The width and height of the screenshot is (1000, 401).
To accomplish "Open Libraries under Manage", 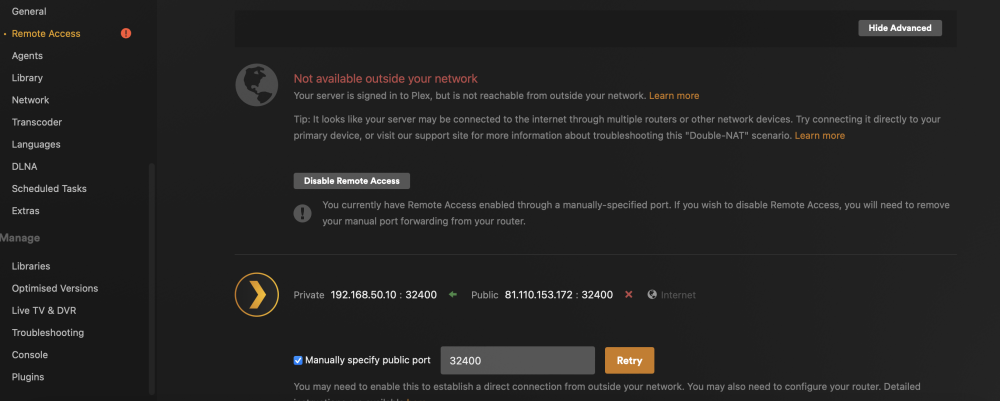I will pyautogui.click(x=31, y=266).
